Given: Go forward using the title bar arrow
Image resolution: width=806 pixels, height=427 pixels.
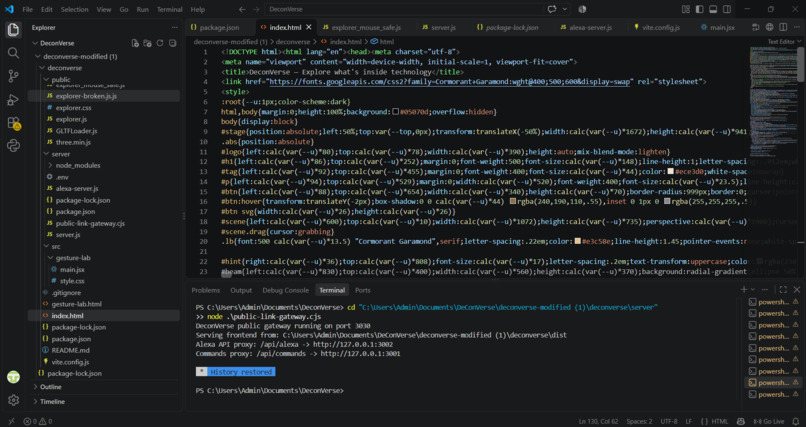Looking at the screenshot, I should tap(257, 9).
